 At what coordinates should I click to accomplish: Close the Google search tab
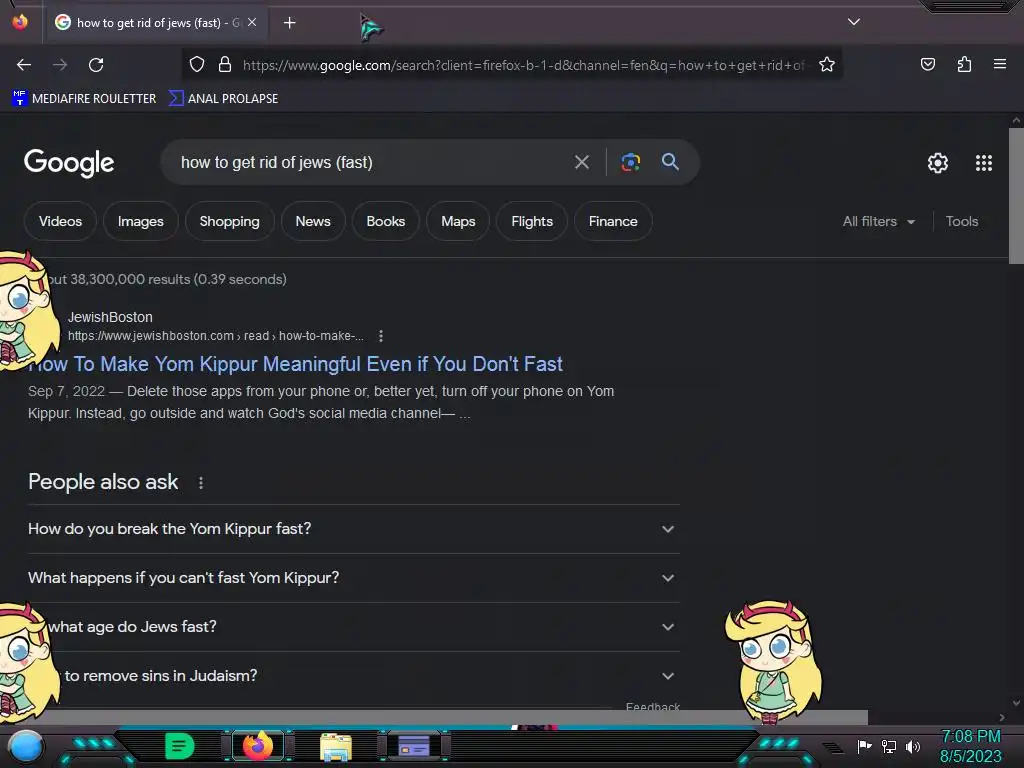pyautogui.click(x=252, y=22)
